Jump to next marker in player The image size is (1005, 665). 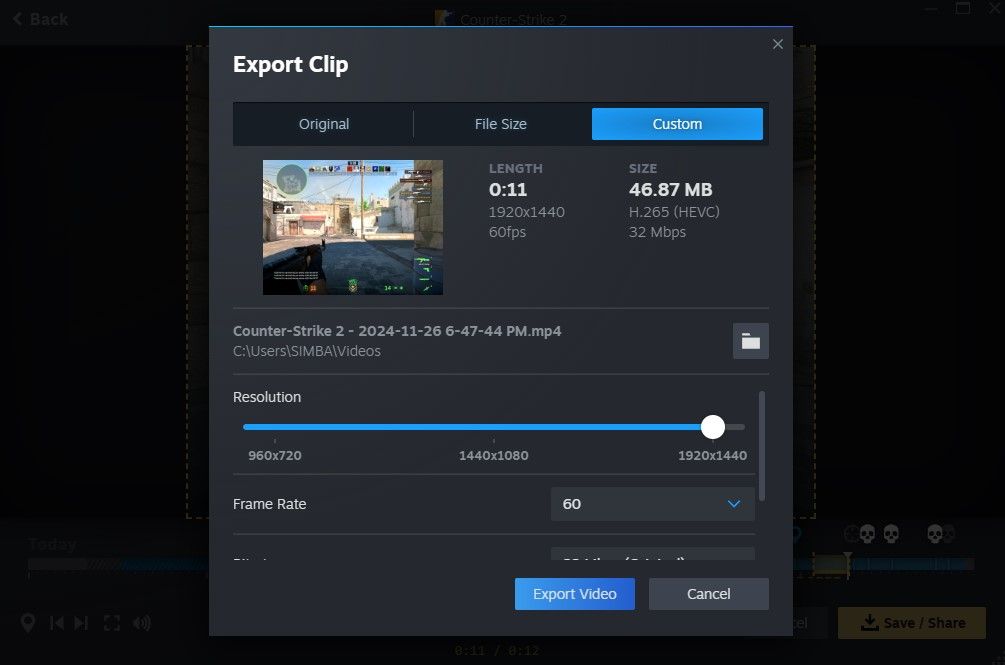pos(81,623)
